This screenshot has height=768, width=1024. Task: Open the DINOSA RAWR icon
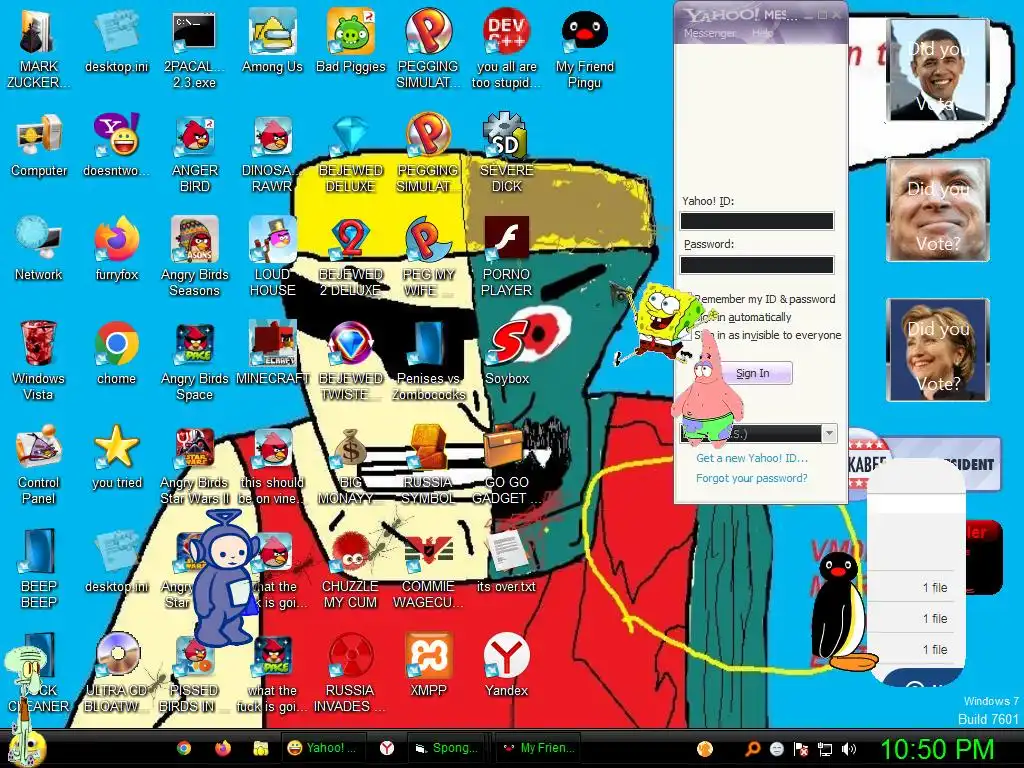[272, 153]
